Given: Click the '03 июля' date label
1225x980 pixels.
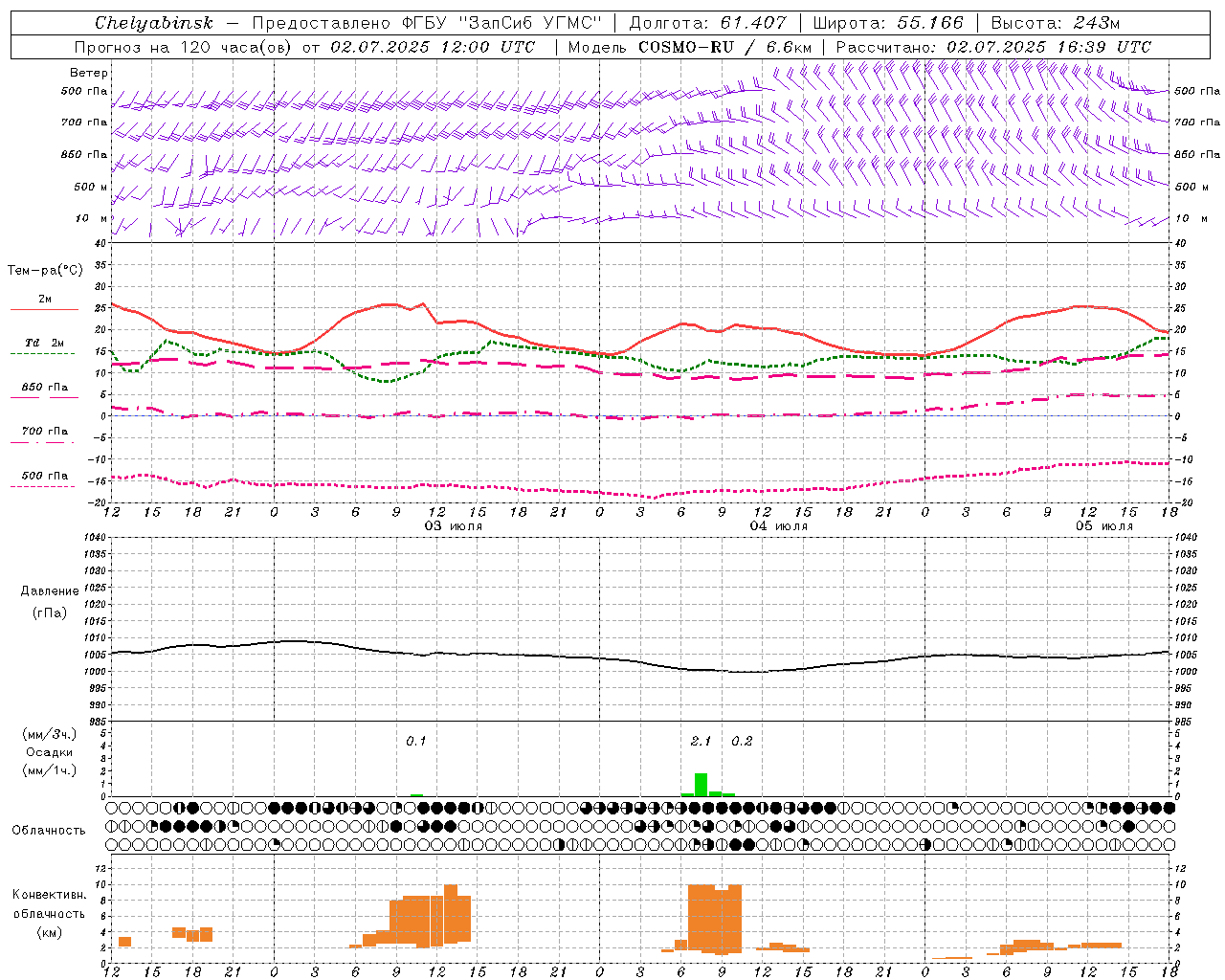Looking at the screenshot, I should coord(454,526).
